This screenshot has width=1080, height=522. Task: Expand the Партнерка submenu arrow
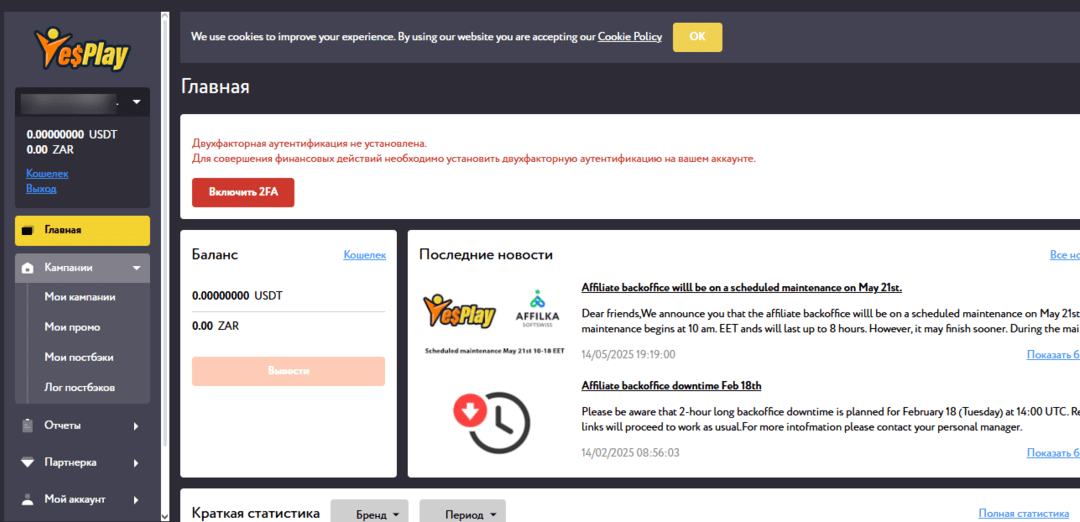point(136,463)
